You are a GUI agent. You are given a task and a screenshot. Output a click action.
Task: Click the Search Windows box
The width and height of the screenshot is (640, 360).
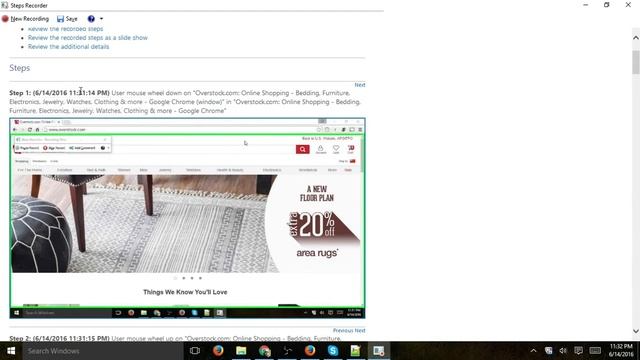(103, 351)
